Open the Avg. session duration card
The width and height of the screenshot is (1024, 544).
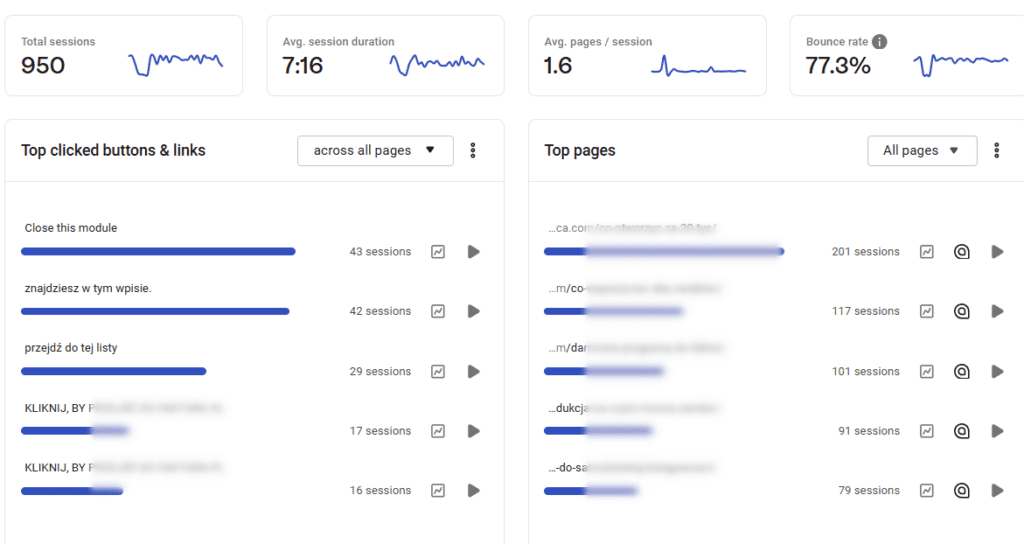[385, 56]
